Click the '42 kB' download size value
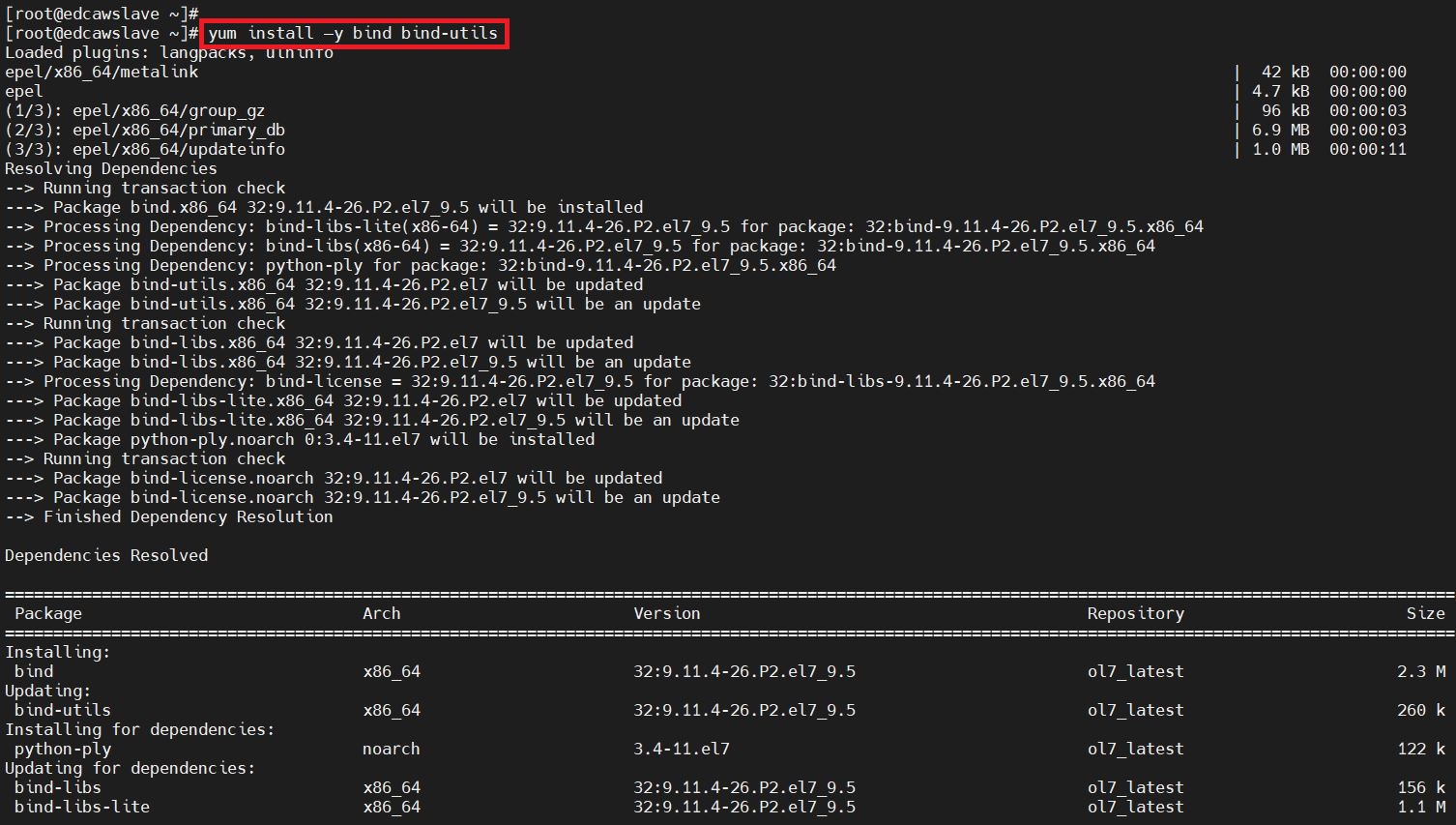The height and width of the screenshot is (825, 1456). [x=1286, y=72]
